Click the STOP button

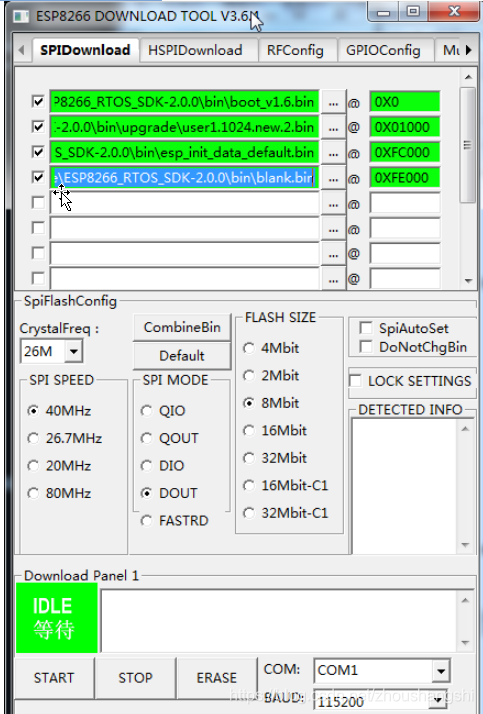click(135, 678)
